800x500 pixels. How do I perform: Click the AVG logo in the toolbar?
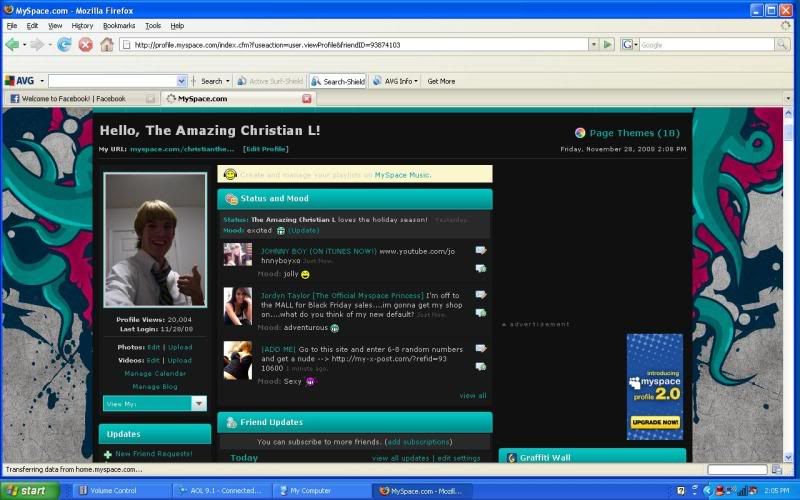tap(19, 81)
